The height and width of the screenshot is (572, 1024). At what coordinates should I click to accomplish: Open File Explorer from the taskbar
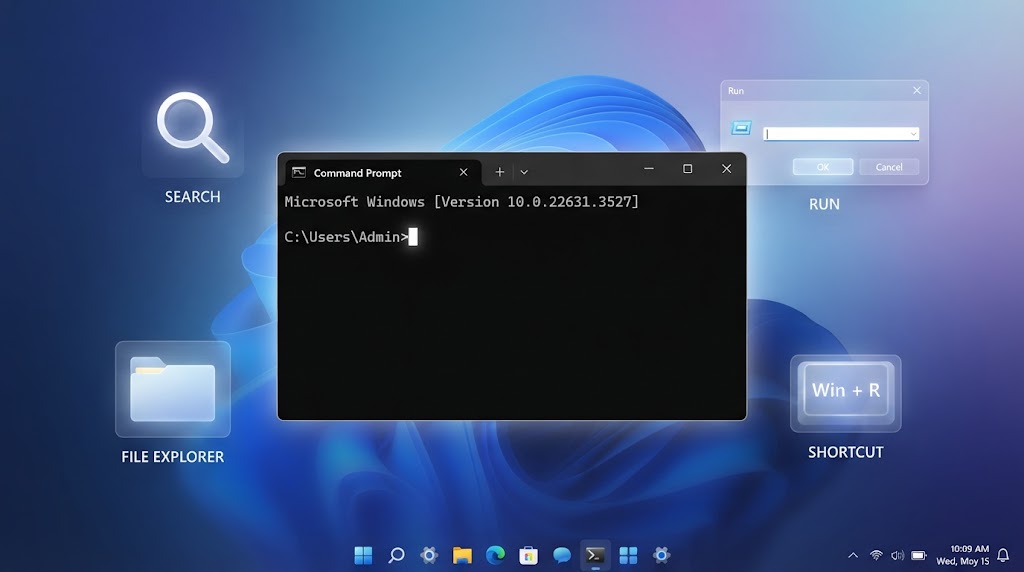462,555
